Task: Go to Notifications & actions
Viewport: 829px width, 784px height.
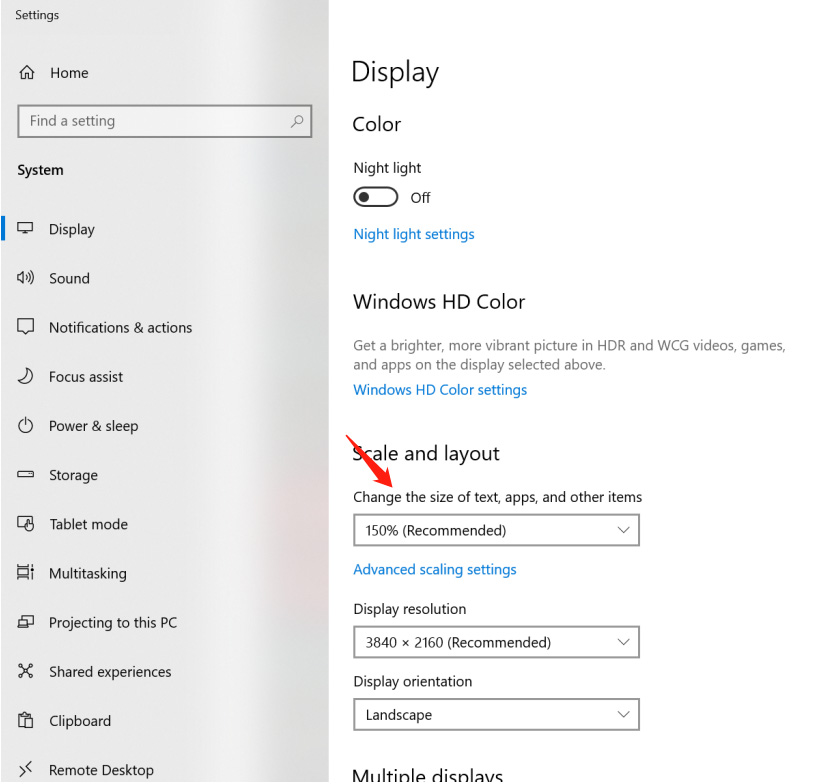Action: [x=121, y=327]
